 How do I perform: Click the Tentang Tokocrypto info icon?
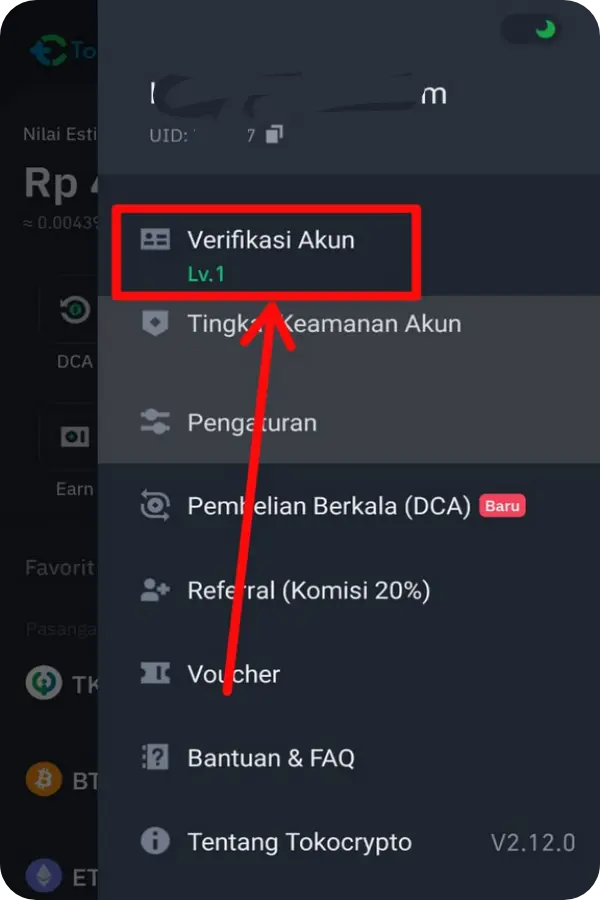click(154, 841)
